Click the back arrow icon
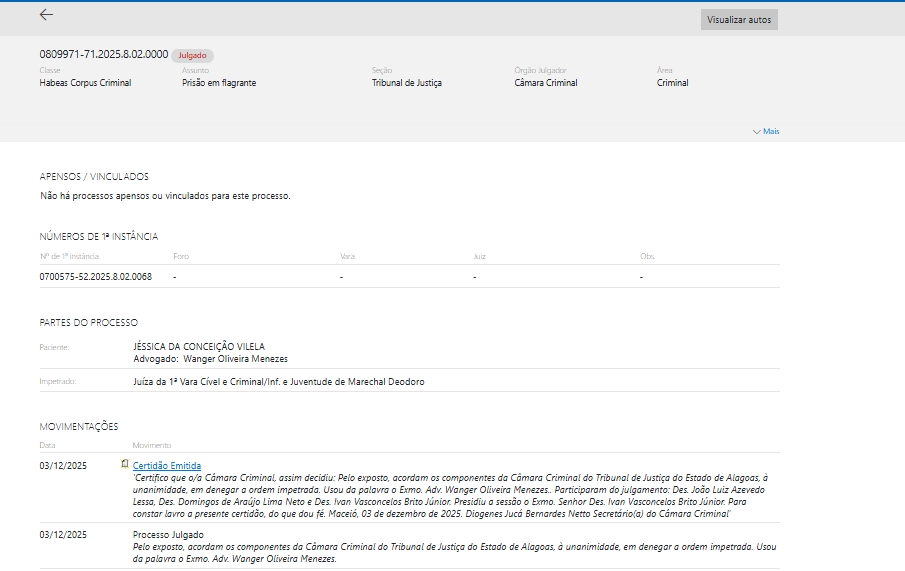 pos(46,15)
